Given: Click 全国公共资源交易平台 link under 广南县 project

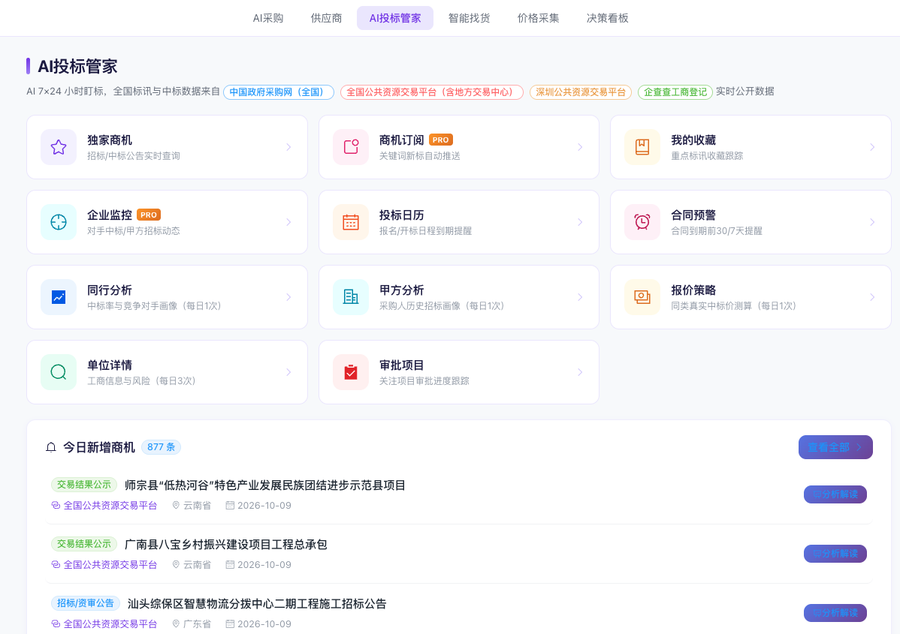Looking at the screenshot, I should tap(110, 565).
